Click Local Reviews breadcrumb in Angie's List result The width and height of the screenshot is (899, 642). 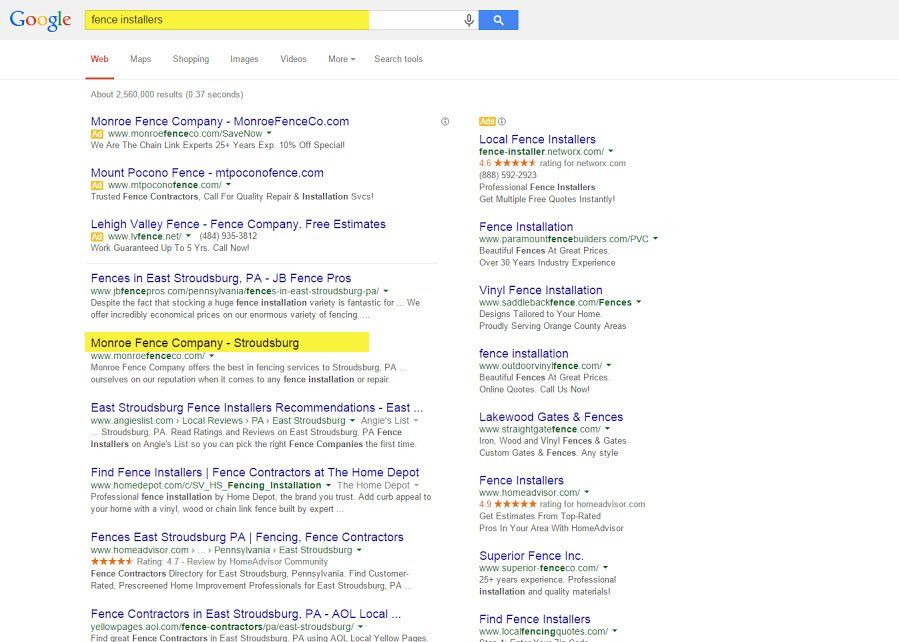(x=212, y=421)
